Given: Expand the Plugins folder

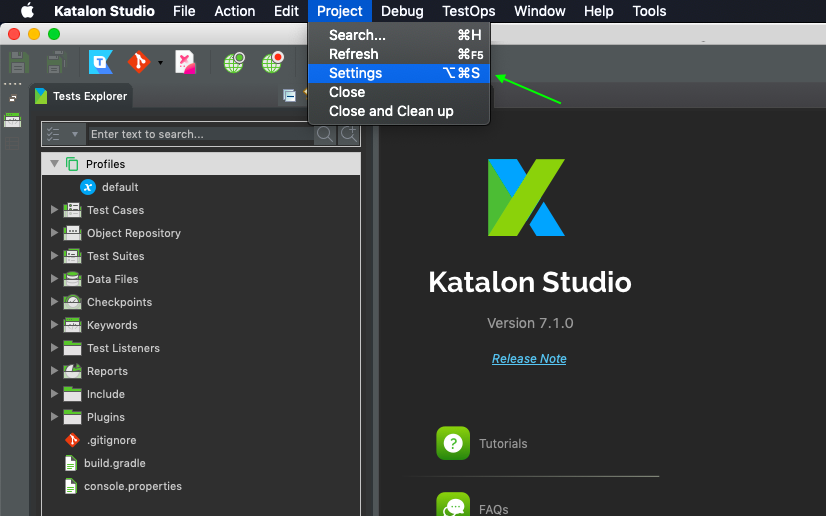Looking at the screenshot, I should point(54,416).
